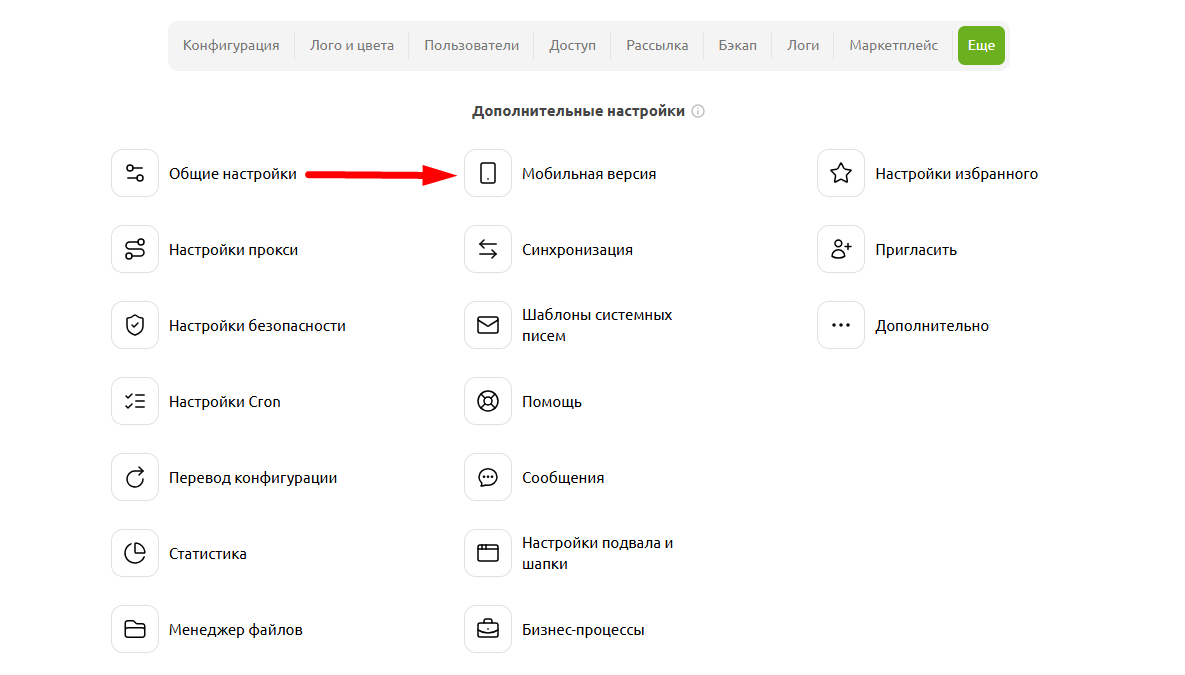Open the Настройки подвала и шапки icon
This screenshot has height=675, width=1185.
coord(488,552)
